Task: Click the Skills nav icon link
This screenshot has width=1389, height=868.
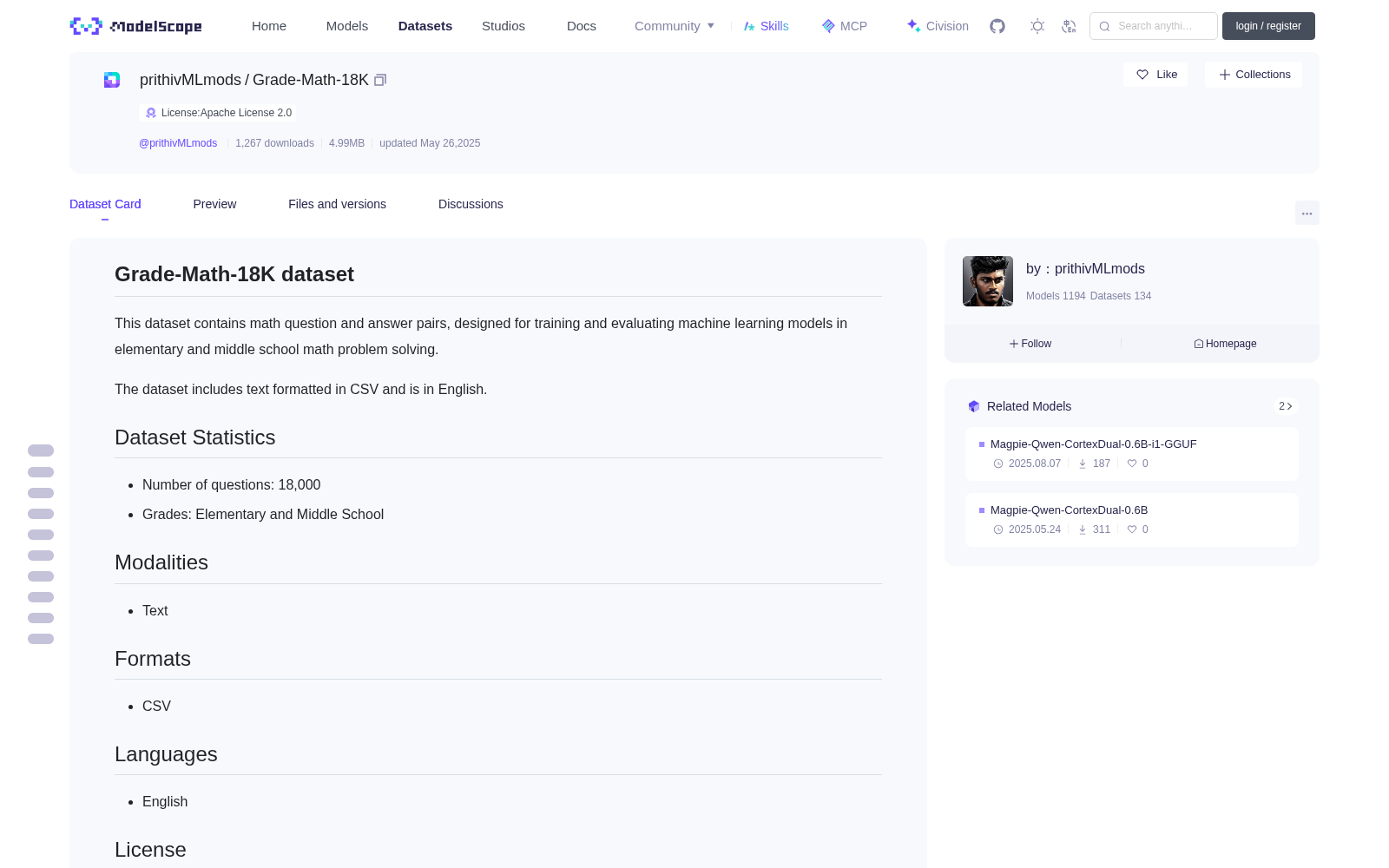Action: (766, 26)
